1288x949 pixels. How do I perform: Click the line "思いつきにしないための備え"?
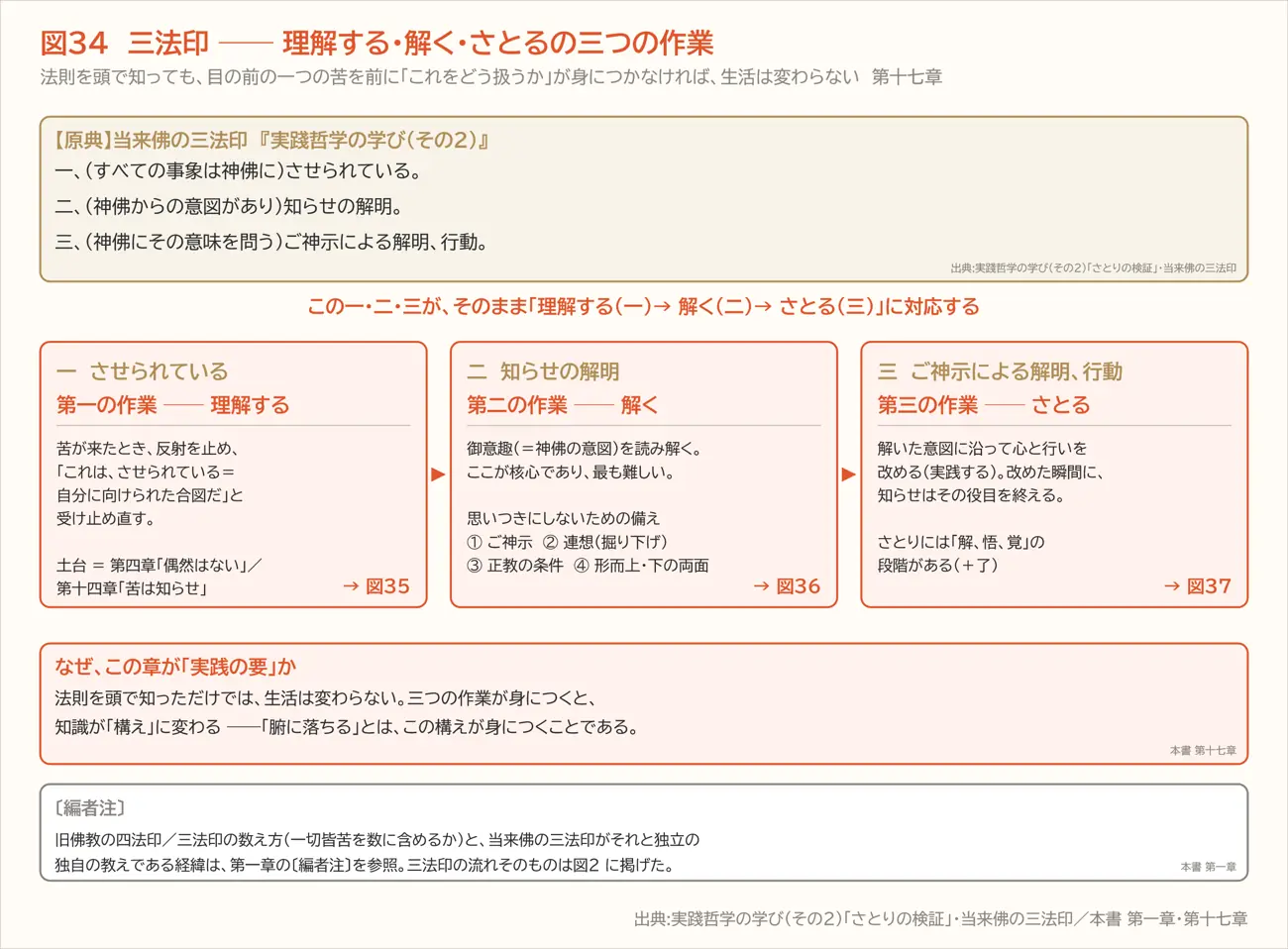tap(564, 518)
